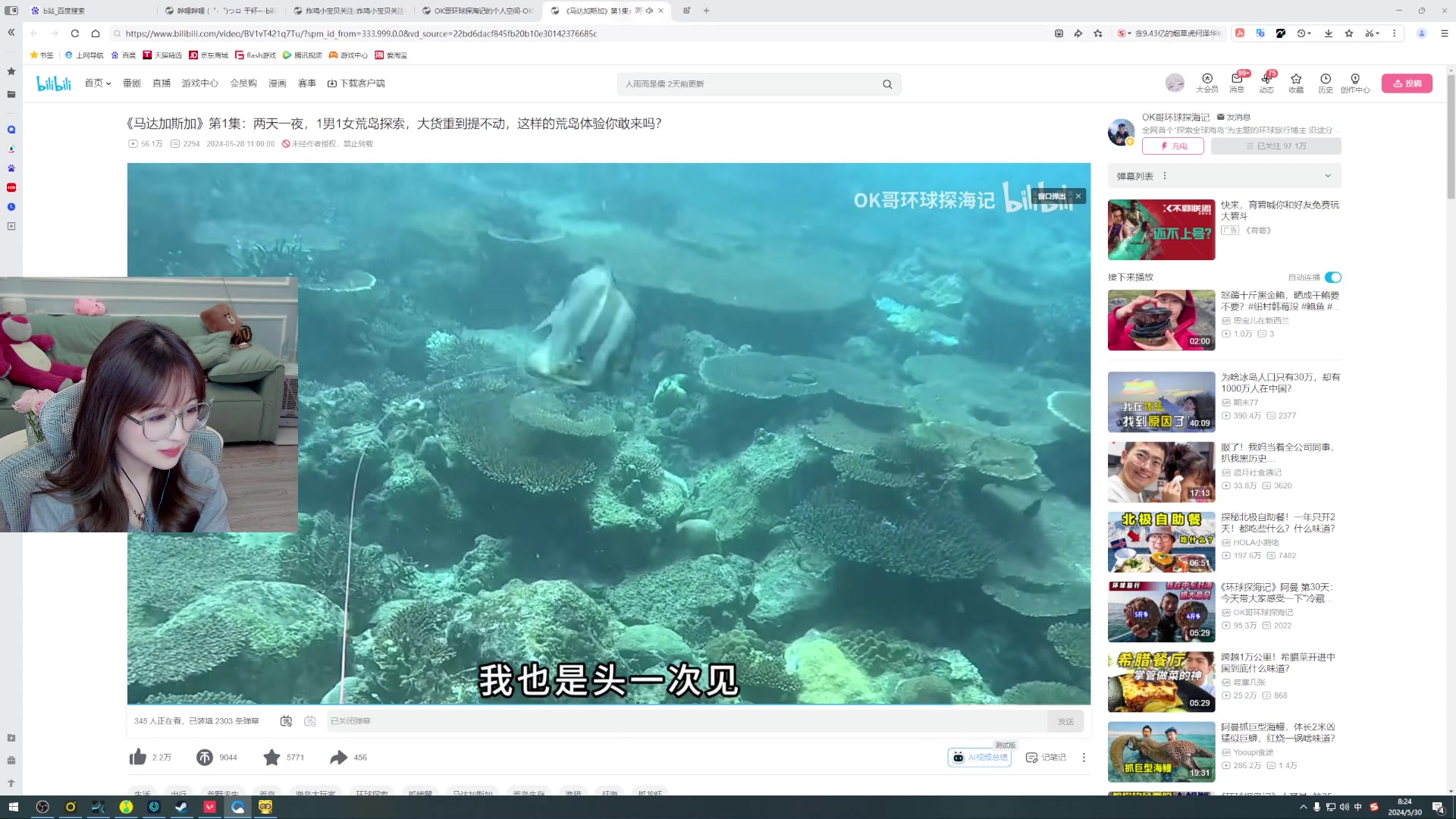Favorite the video via star icon

pos(271,757)
